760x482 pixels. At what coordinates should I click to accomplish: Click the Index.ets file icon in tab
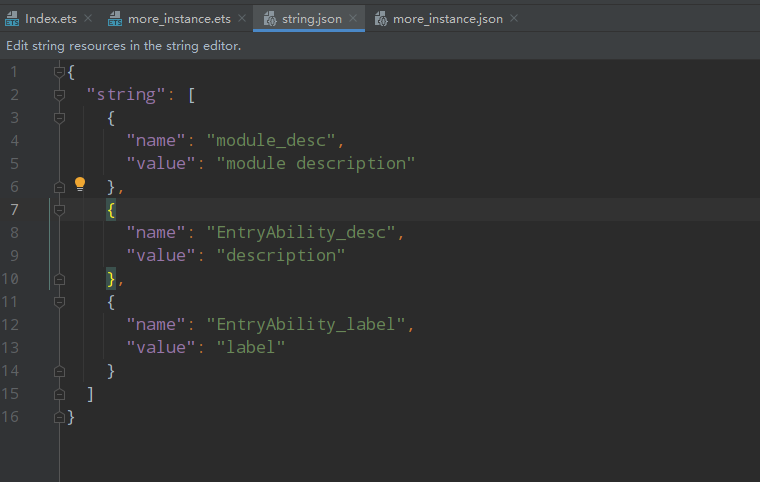[x=12, y=18]
